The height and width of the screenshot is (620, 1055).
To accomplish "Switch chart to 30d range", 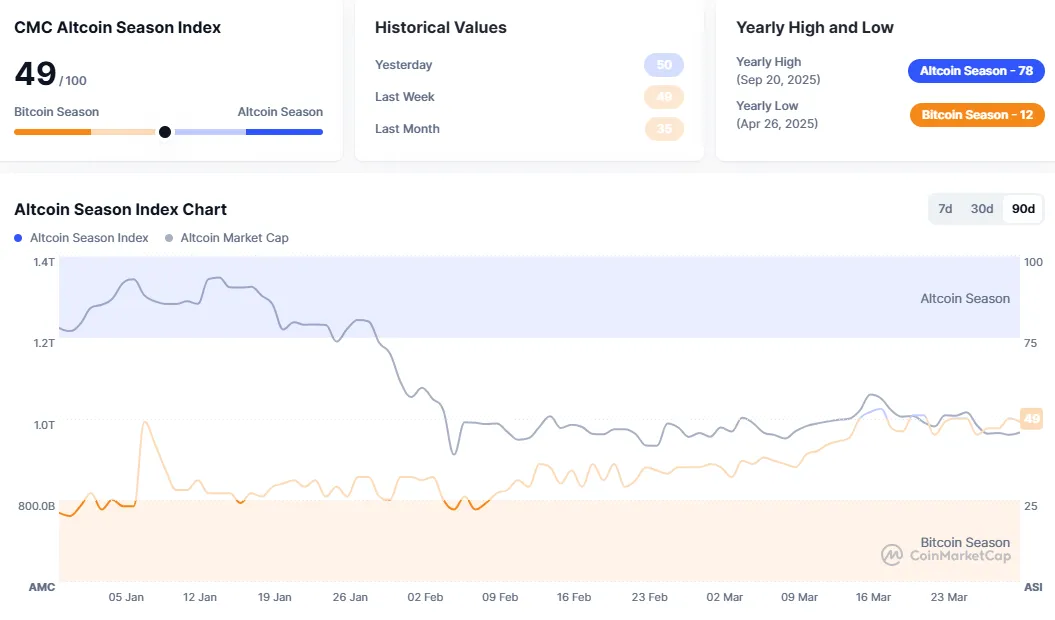I will pos(982,209).
